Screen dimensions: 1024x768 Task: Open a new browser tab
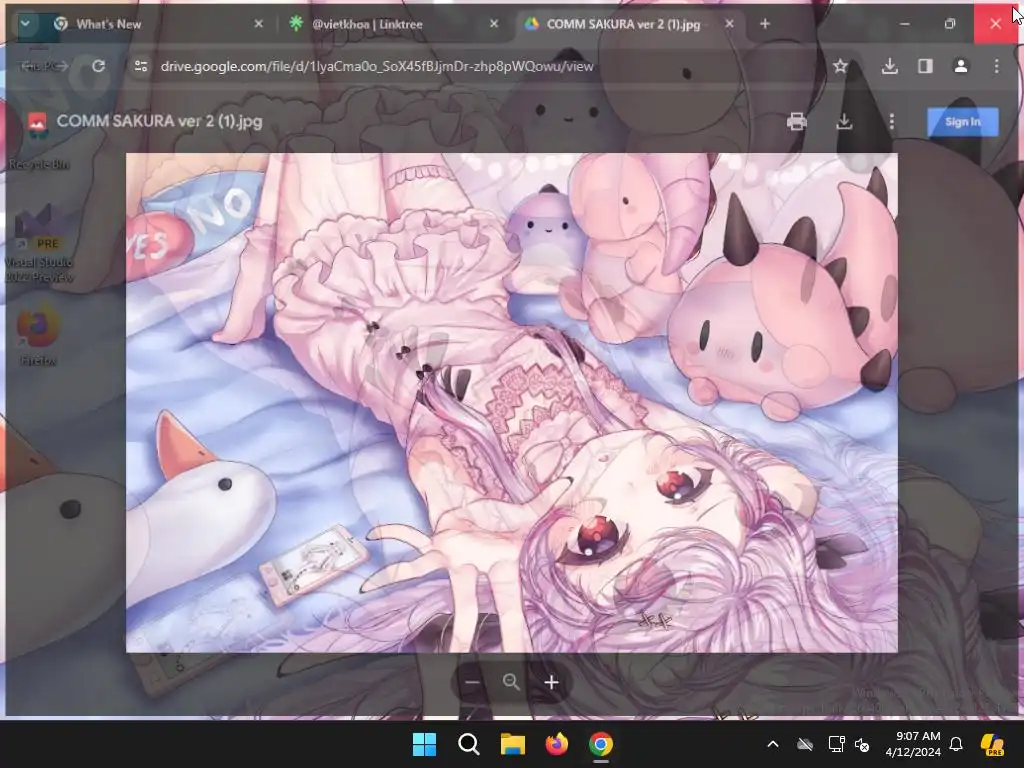[765, 24]
